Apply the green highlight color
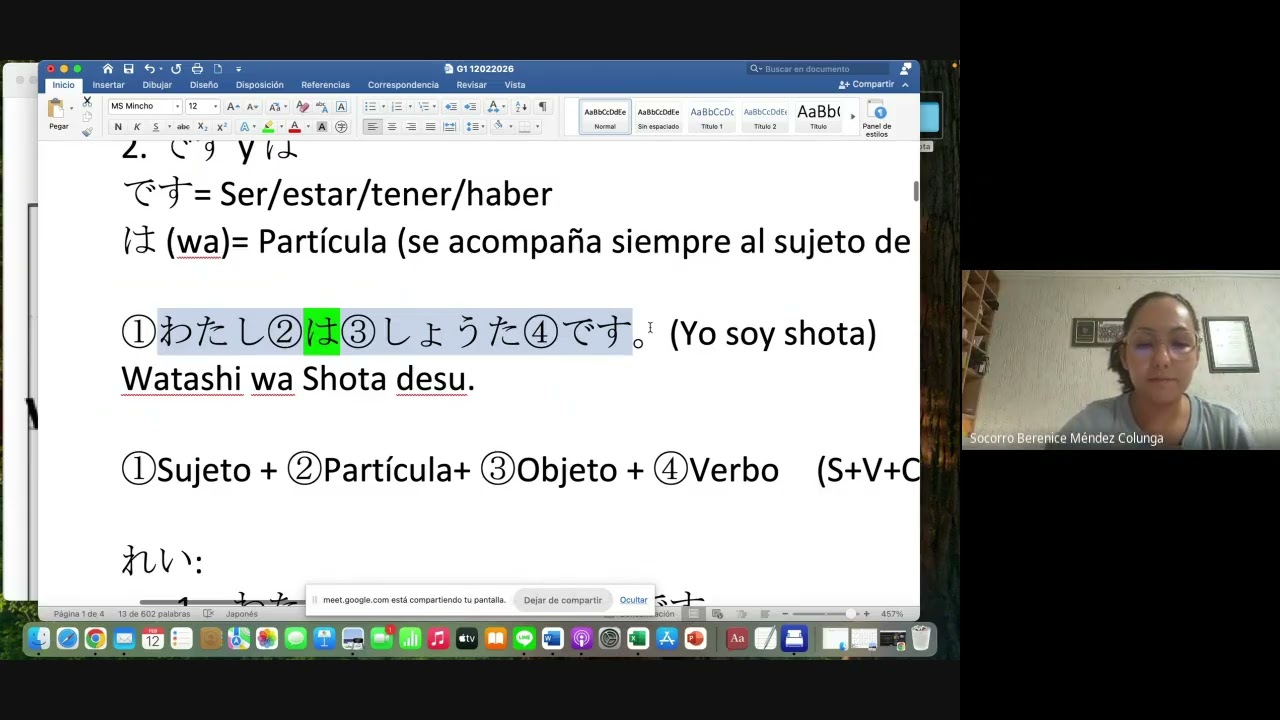 pos(268,127)
